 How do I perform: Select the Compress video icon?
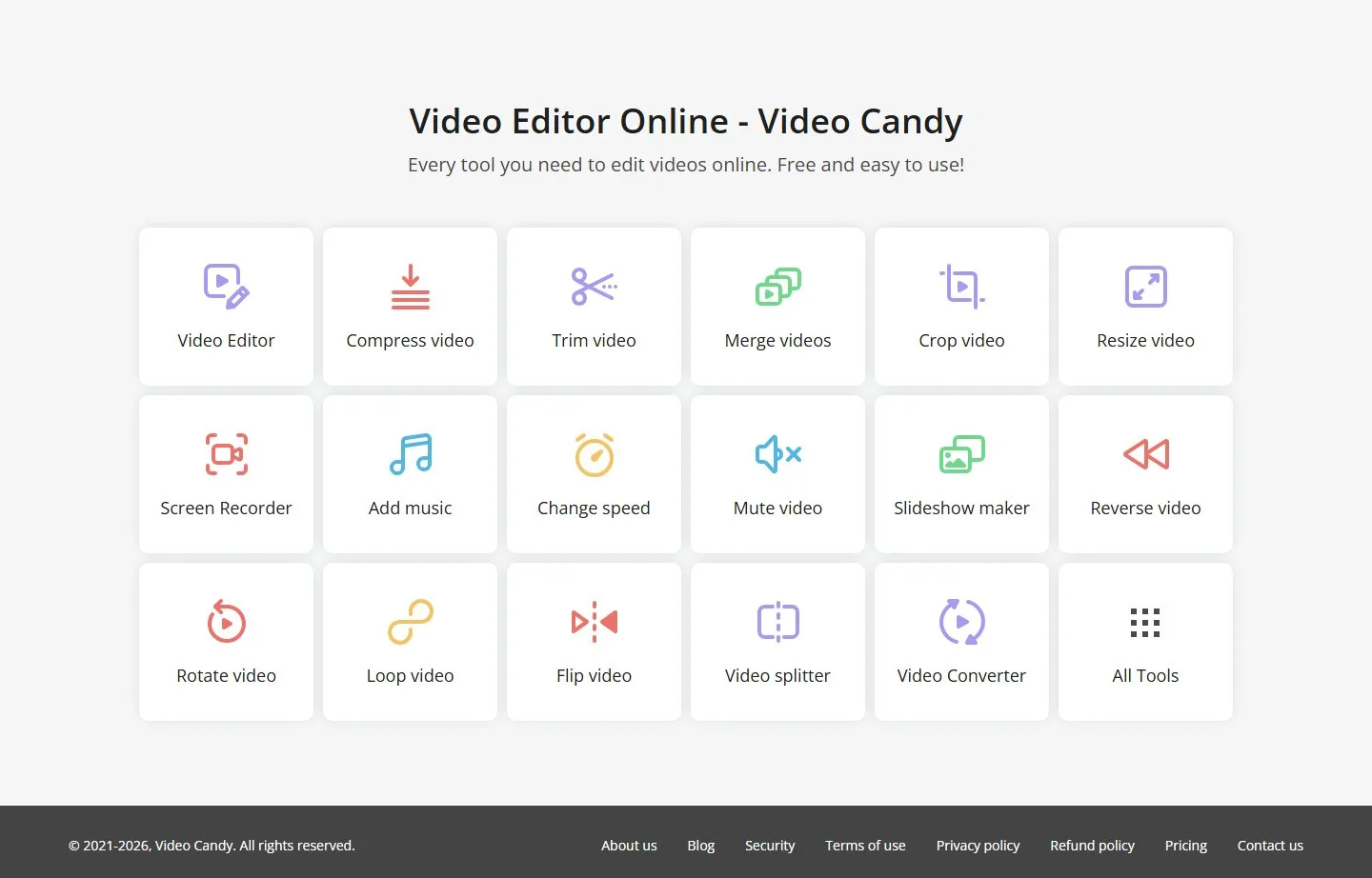point(411,287)
